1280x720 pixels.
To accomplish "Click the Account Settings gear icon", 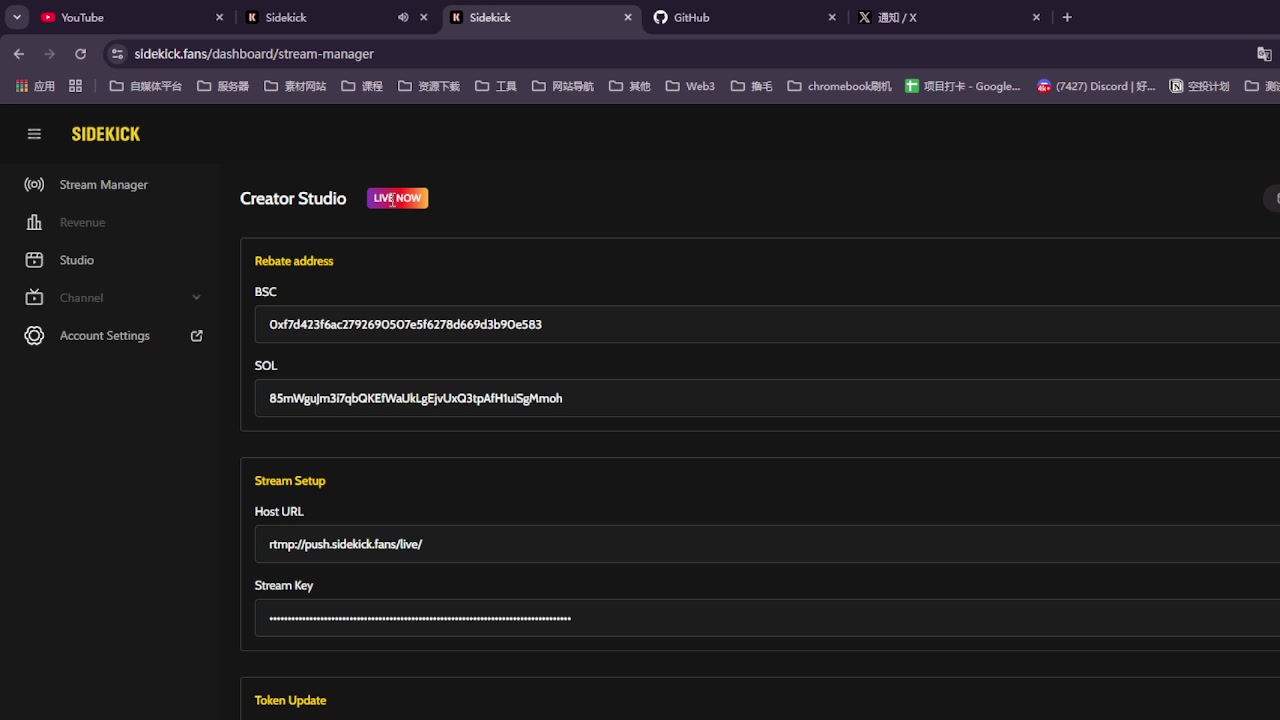I will tap(34, 336).
